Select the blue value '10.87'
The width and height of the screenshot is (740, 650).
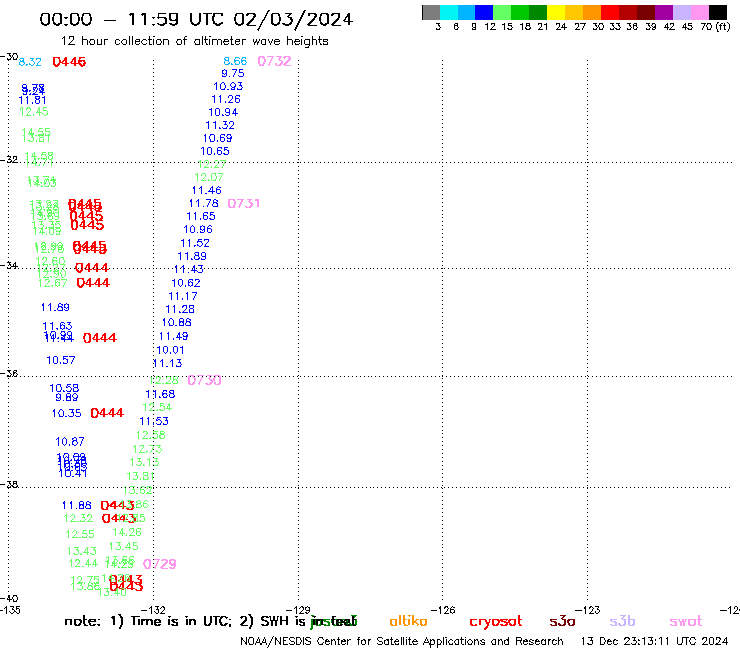(x=70, y=442)
